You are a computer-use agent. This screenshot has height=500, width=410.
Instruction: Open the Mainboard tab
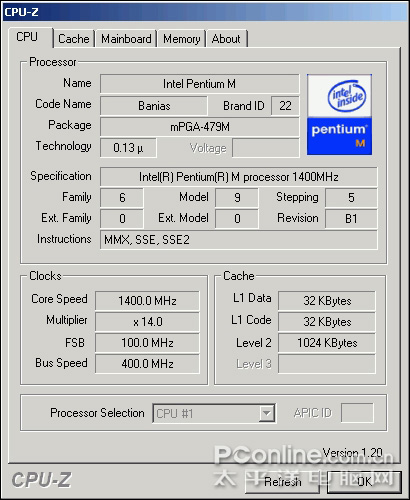coord(126,39)
